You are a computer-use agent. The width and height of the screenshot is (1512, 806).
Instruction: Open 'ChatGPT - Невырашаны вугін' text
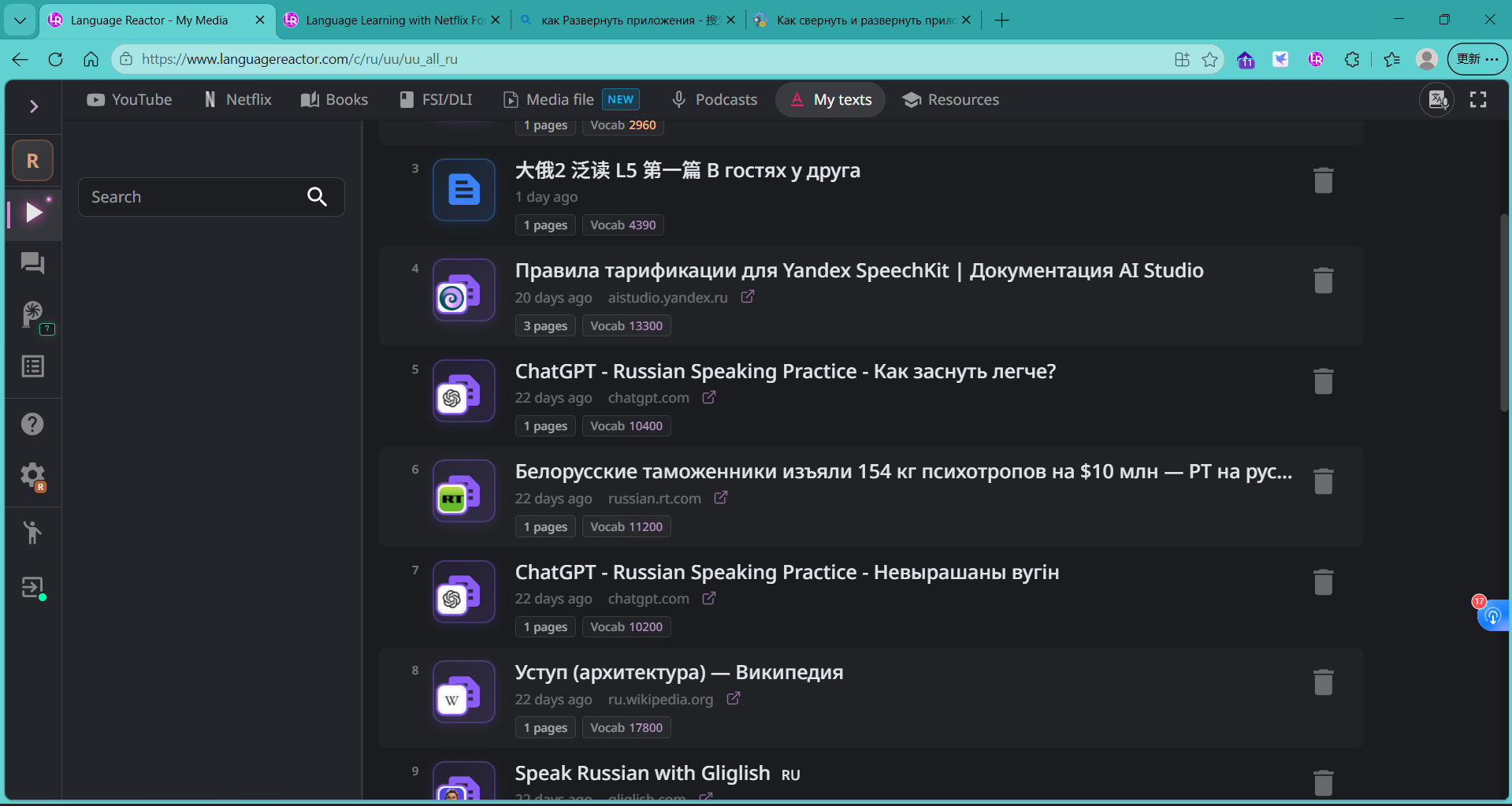pyautogui.click(x=787, y=572)
